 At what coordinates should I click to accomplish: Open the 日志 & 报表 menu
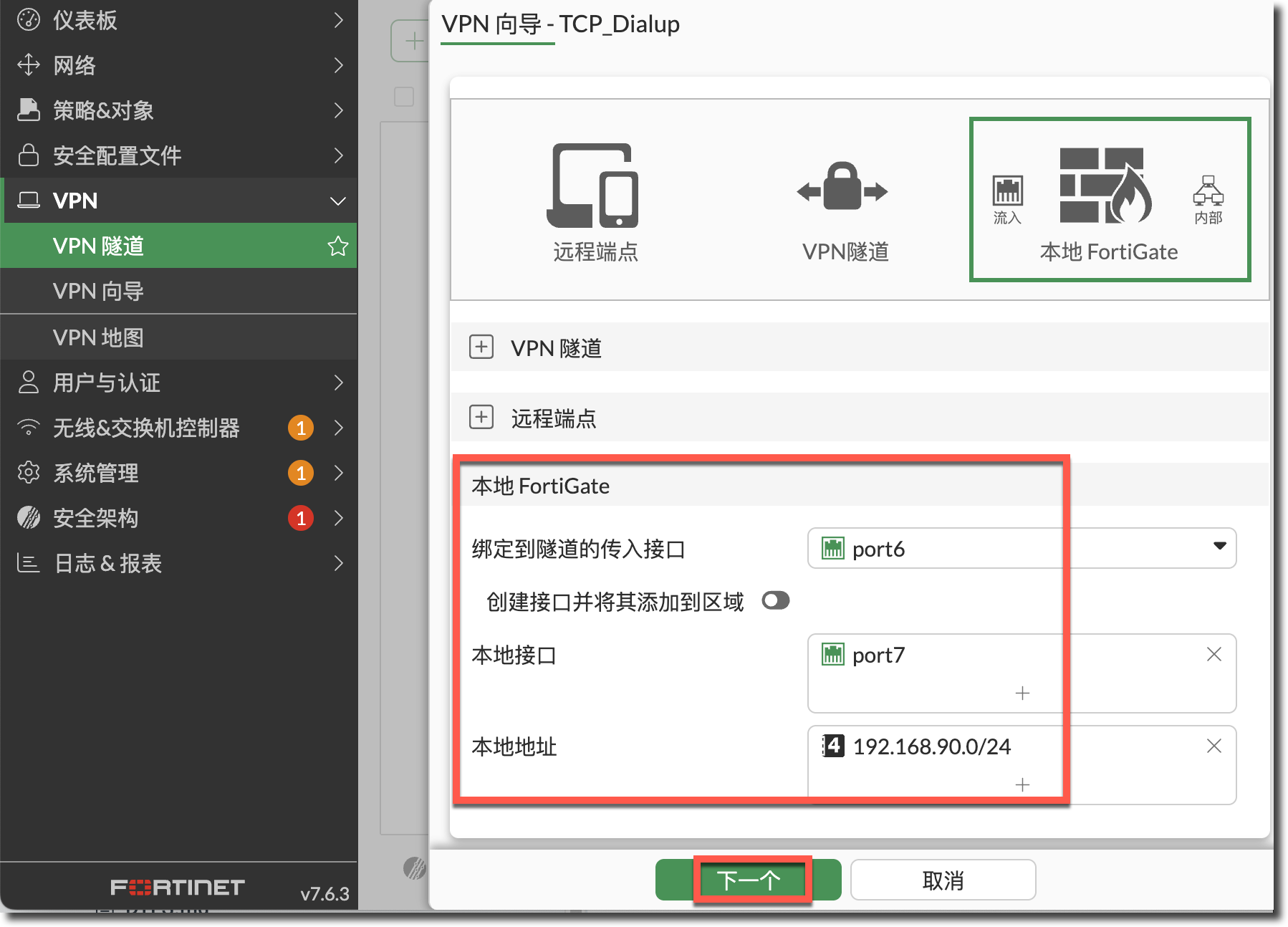(179, 563)
